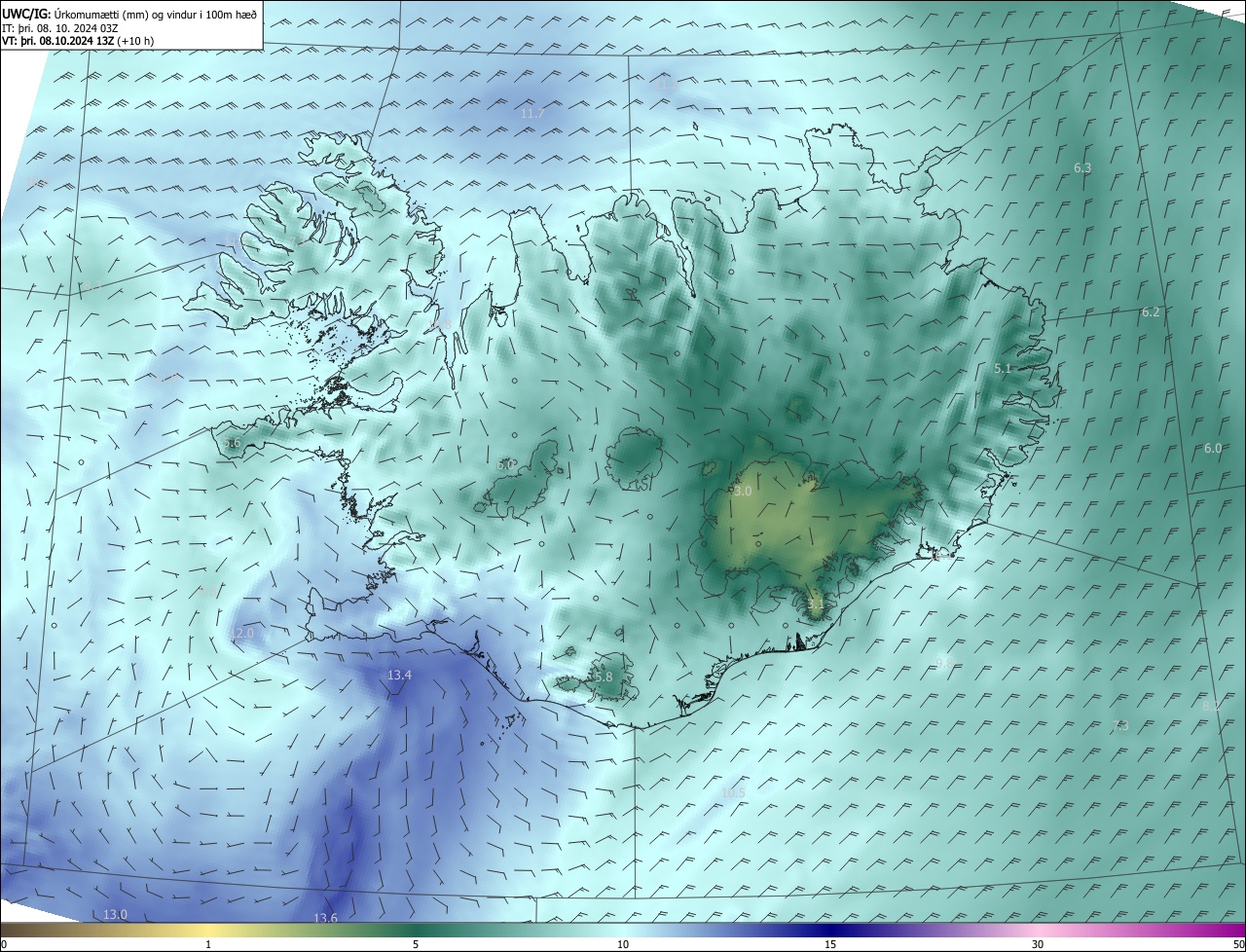Click the 12.0 value label on the map
Viewport: 1246px width, 952px height.
click(x=241, y=634)
